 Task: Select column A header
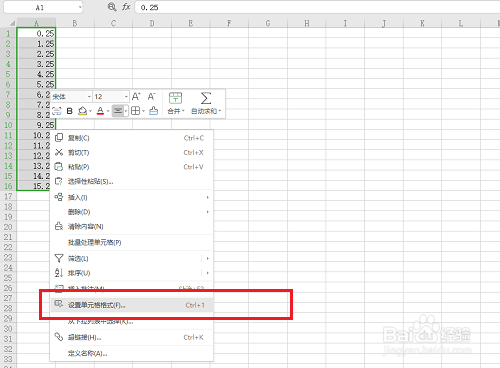tap(36, 23)
